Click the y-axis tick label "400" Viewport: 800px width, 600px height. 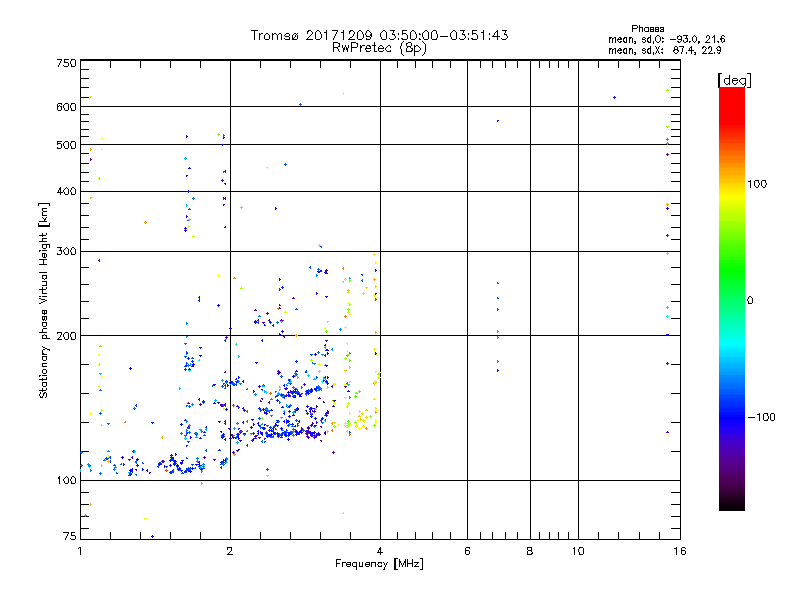(66, 191)
